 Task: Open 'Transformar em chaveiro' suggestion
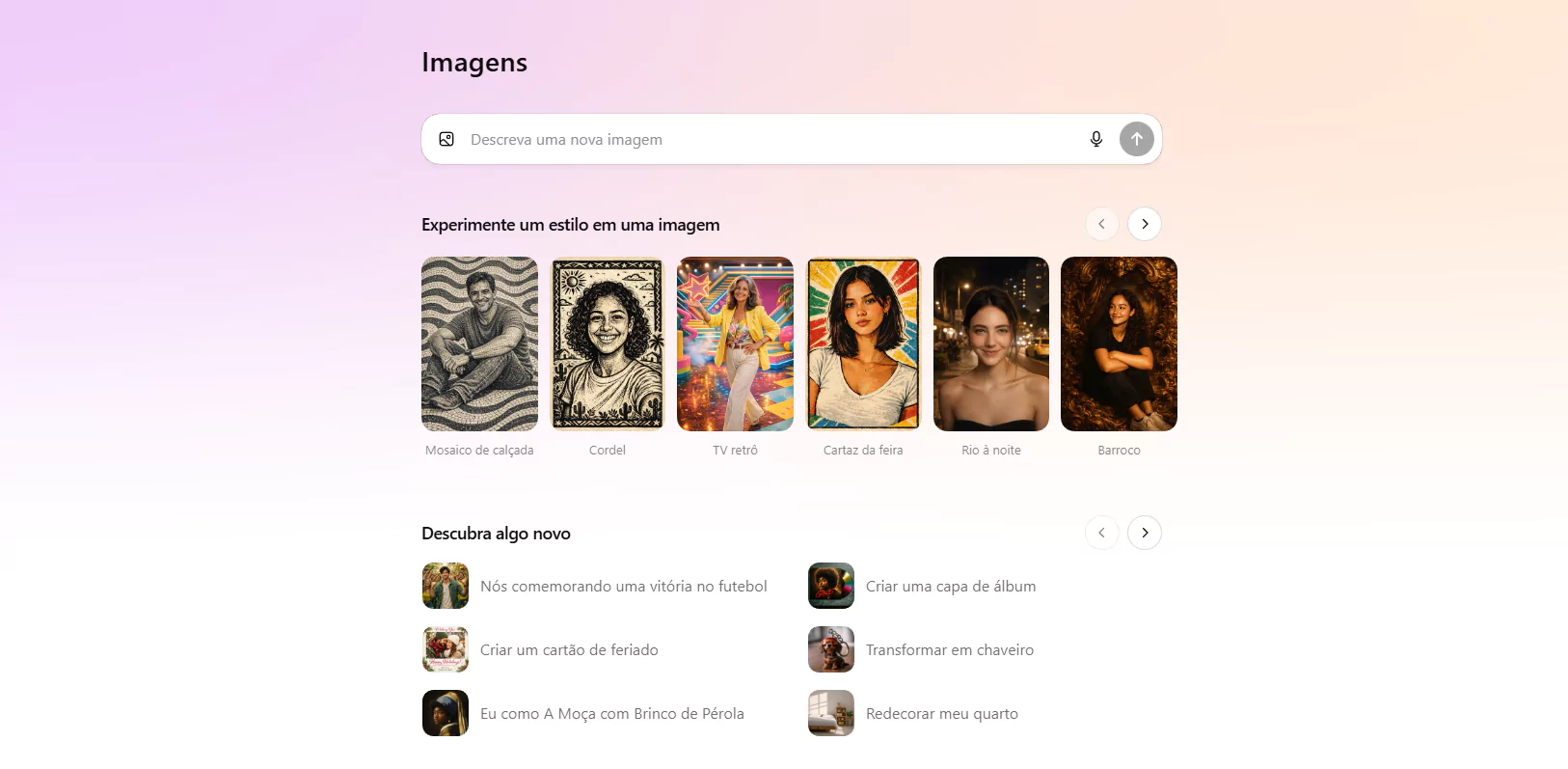(922, 649)
